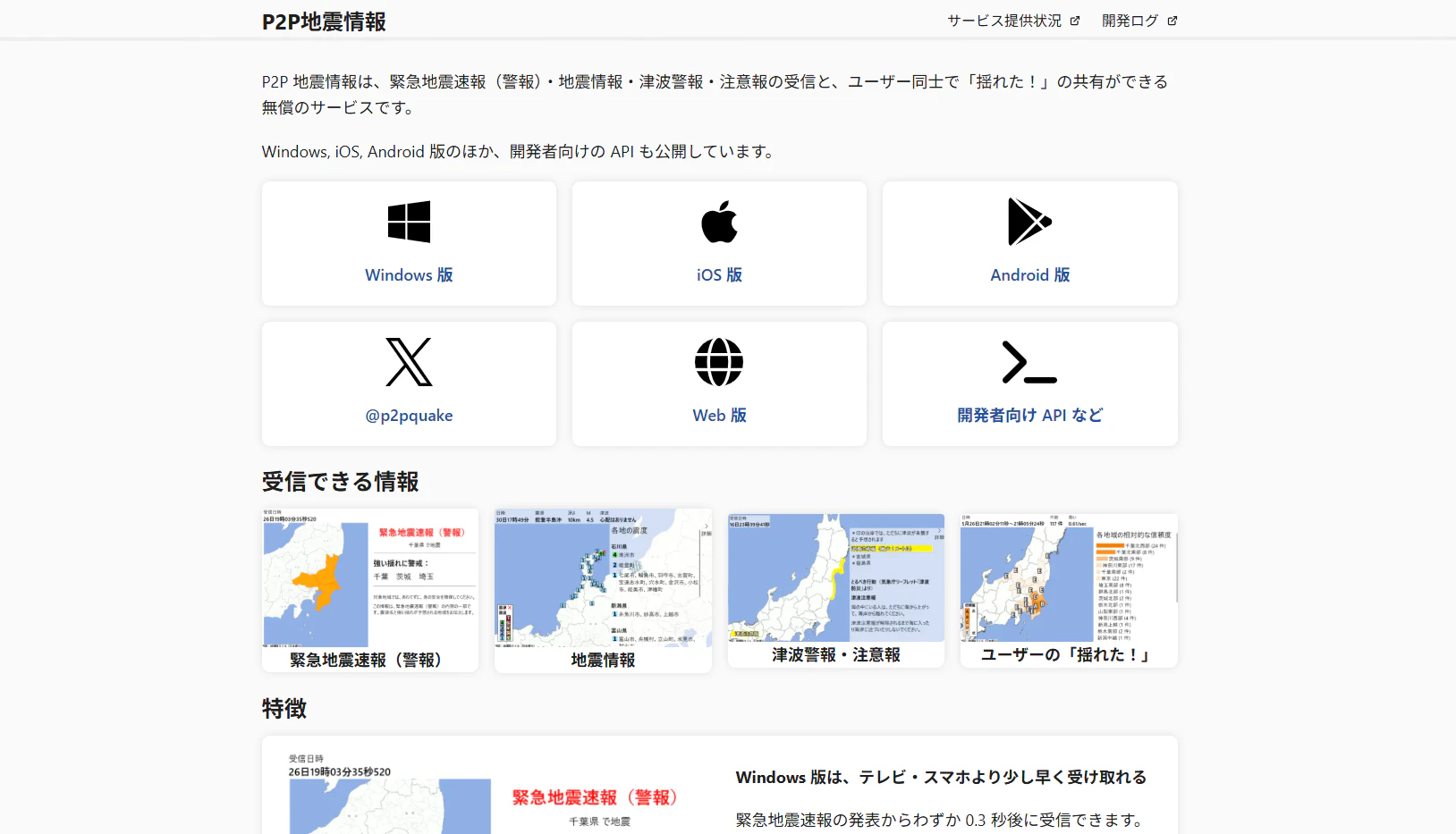The image size is (1456, 834).
Task: Click external-link icon next to サービス提供状況
Action: pyautogui.click(x=1075, y=21)
